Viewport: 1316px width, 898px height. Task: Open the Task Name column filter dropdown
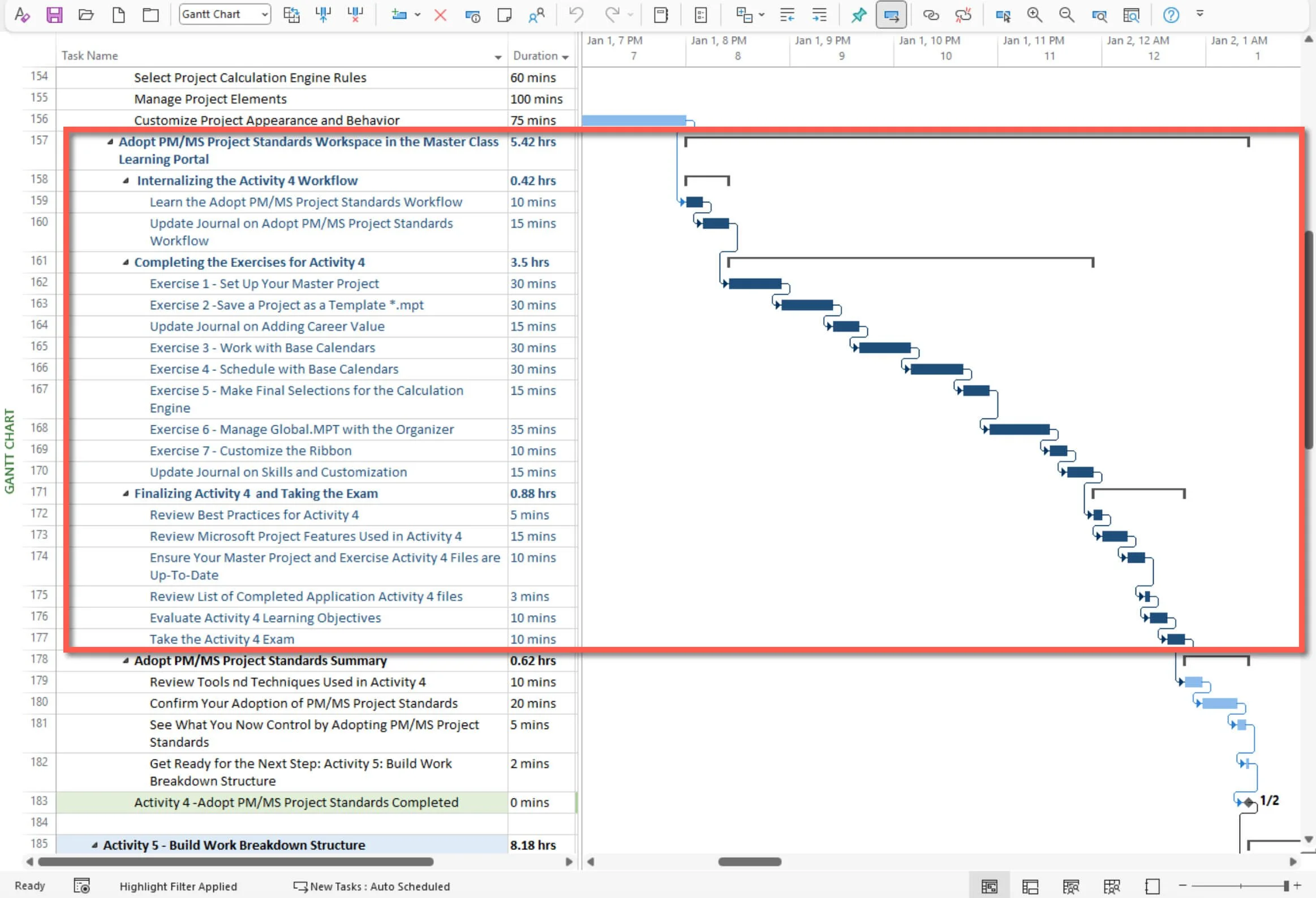click(498, 57)
